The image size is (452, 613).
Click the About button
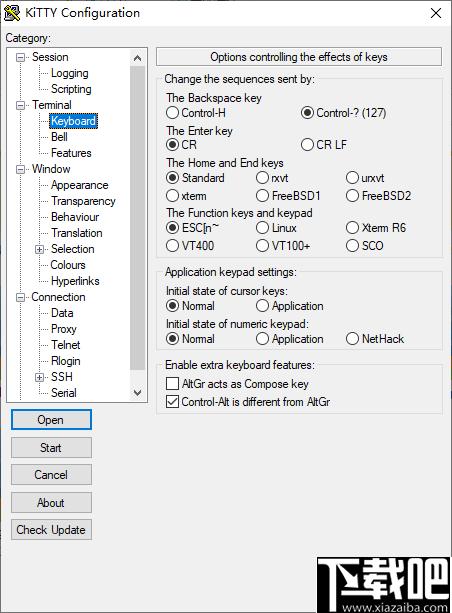(x=51, y=502)
